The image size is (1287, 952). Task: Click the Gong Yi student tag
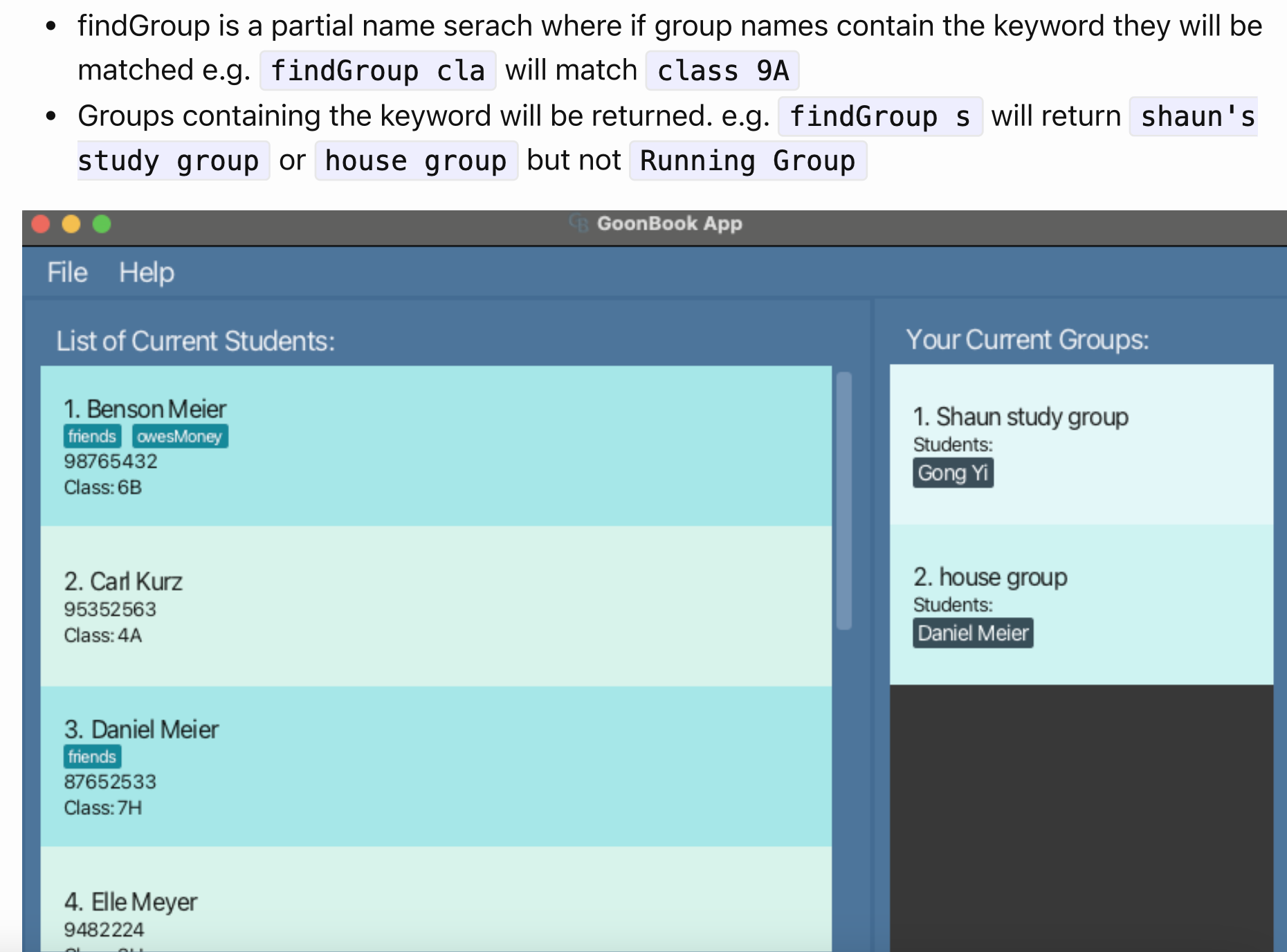pos(953,473)
